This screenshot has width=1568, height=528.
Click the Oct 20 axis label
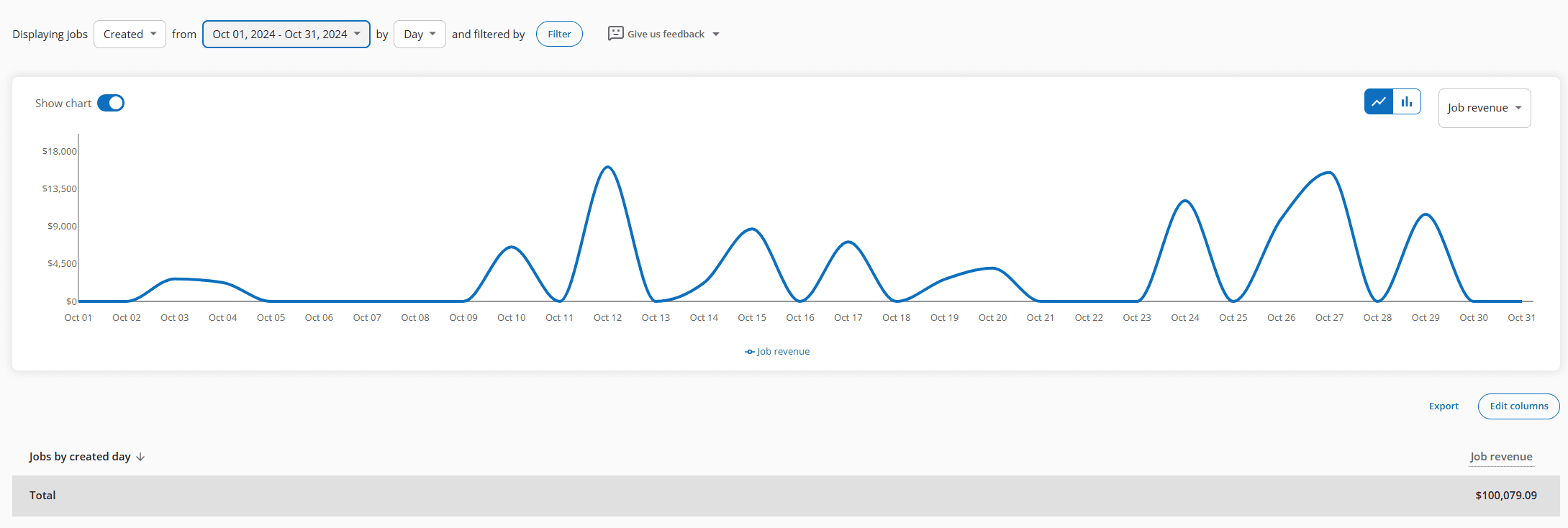point(992,317)
